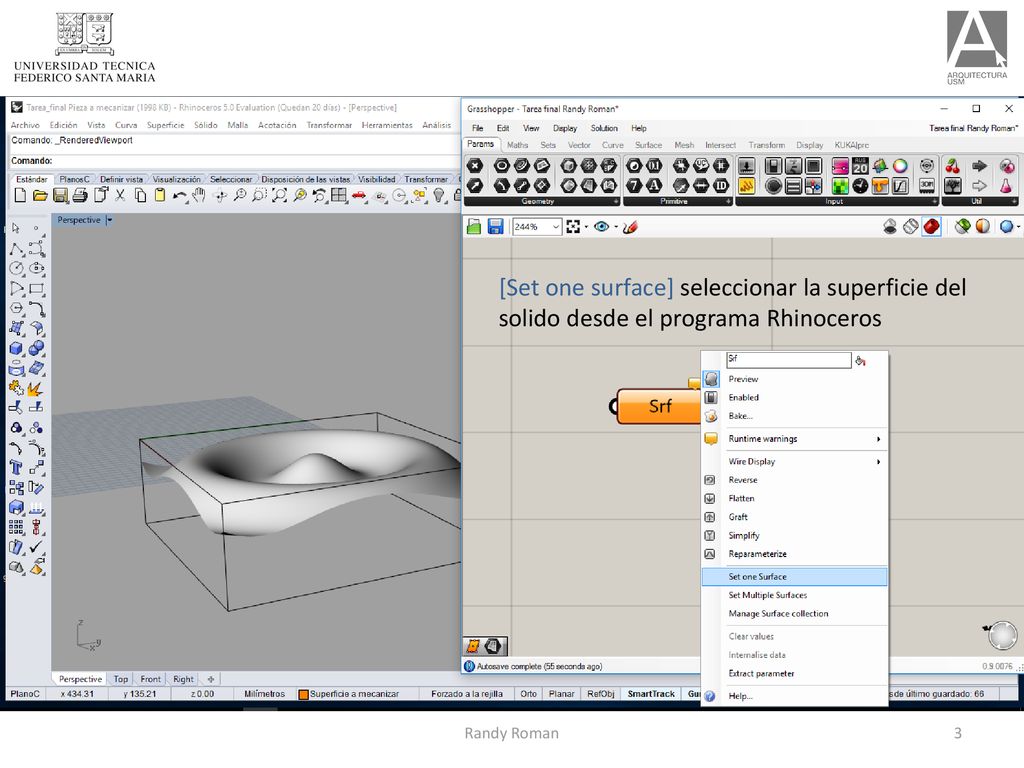
Task: Click the Help question mark icon in menu
Action: pyautogui.click(x=710, y=696)
